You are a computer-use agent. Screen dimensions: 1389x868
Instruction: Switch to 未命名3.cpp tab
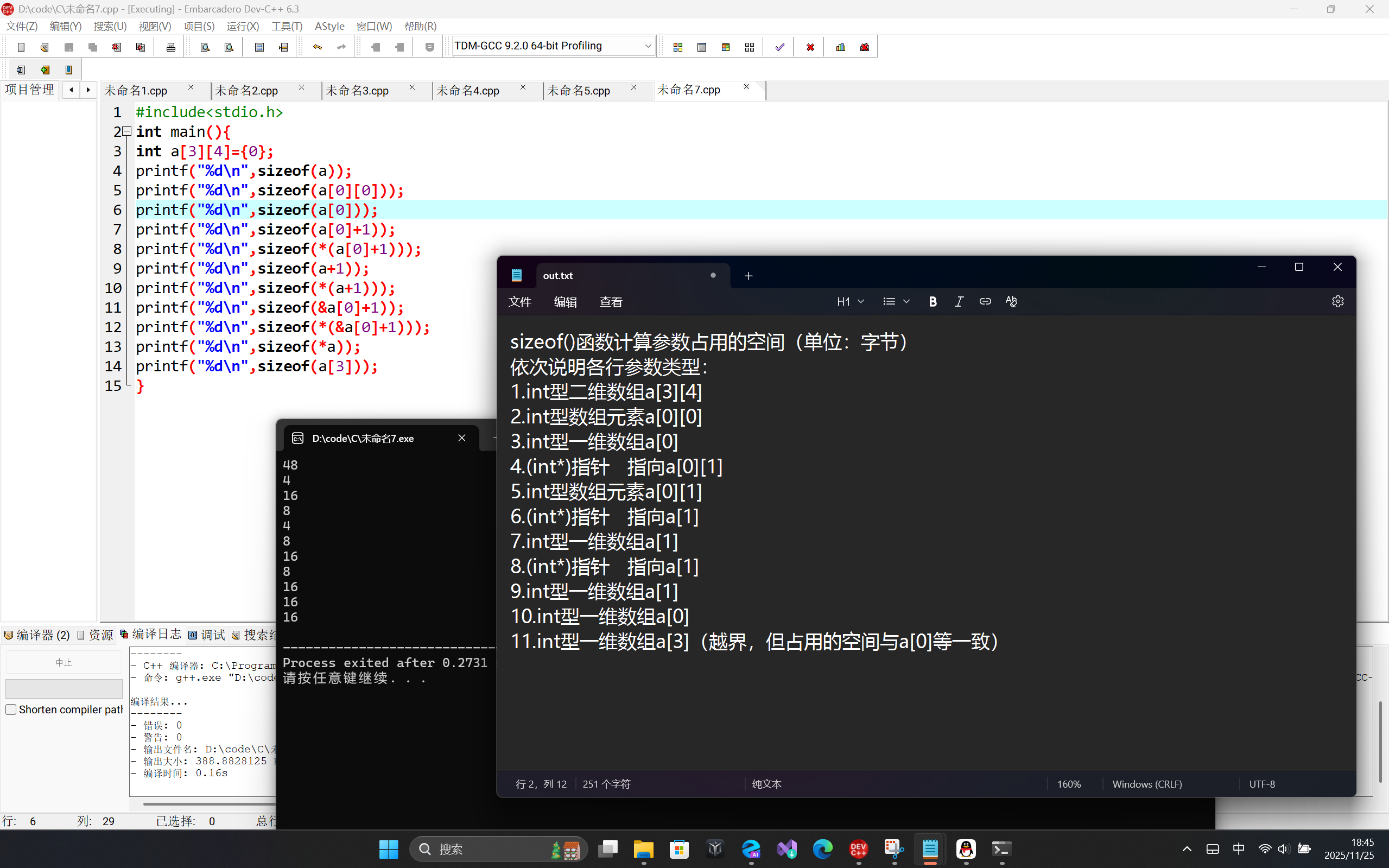pyautogui.click(x=357, y=91)
